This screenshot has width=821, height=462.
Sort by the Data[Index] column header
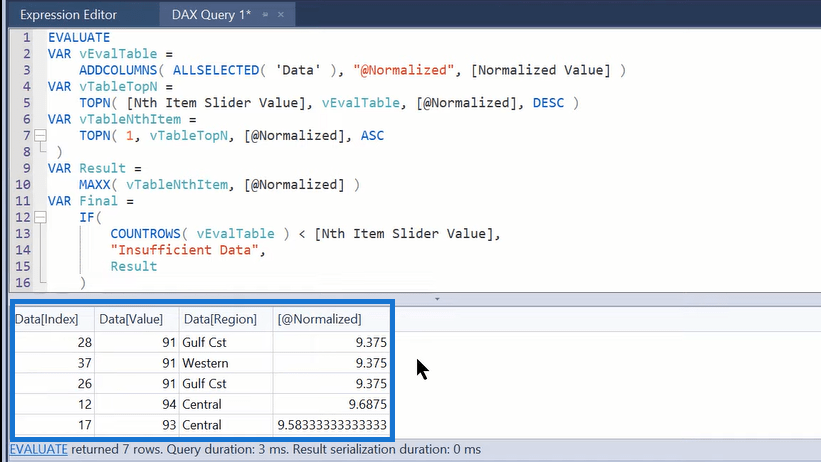coord(47,319)
